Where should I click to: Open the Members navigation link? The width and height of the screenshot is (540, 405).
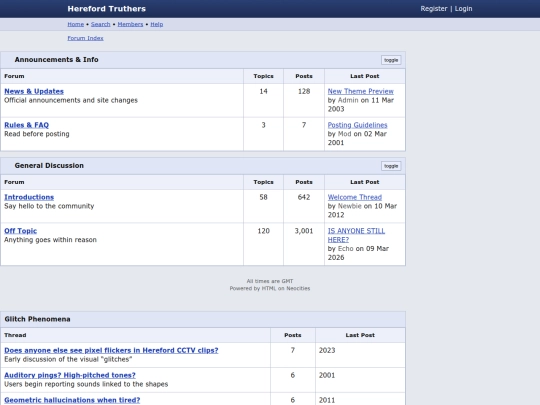tap(130, 24)
